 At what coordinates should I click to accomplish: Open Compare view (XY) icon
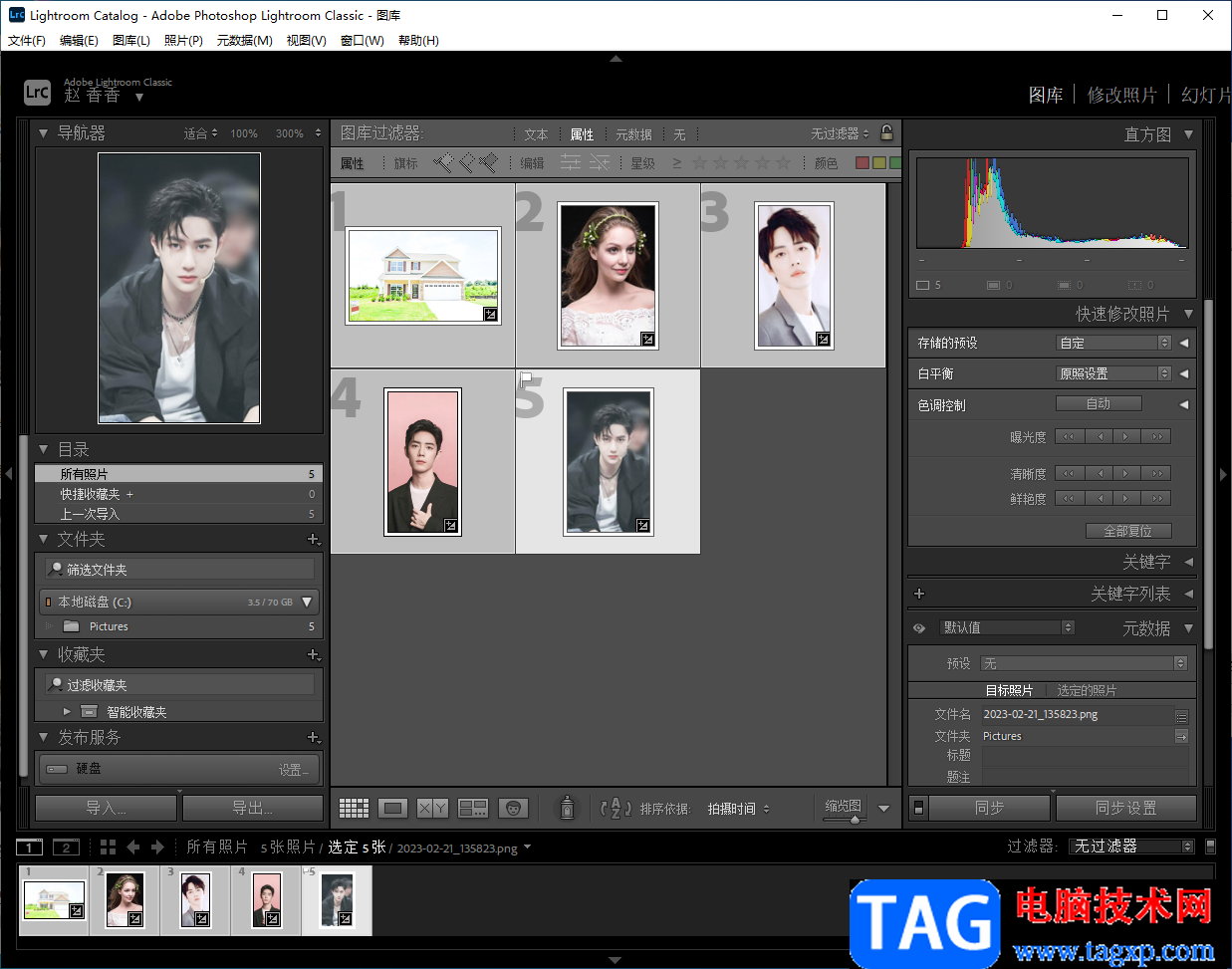point(432,808)
